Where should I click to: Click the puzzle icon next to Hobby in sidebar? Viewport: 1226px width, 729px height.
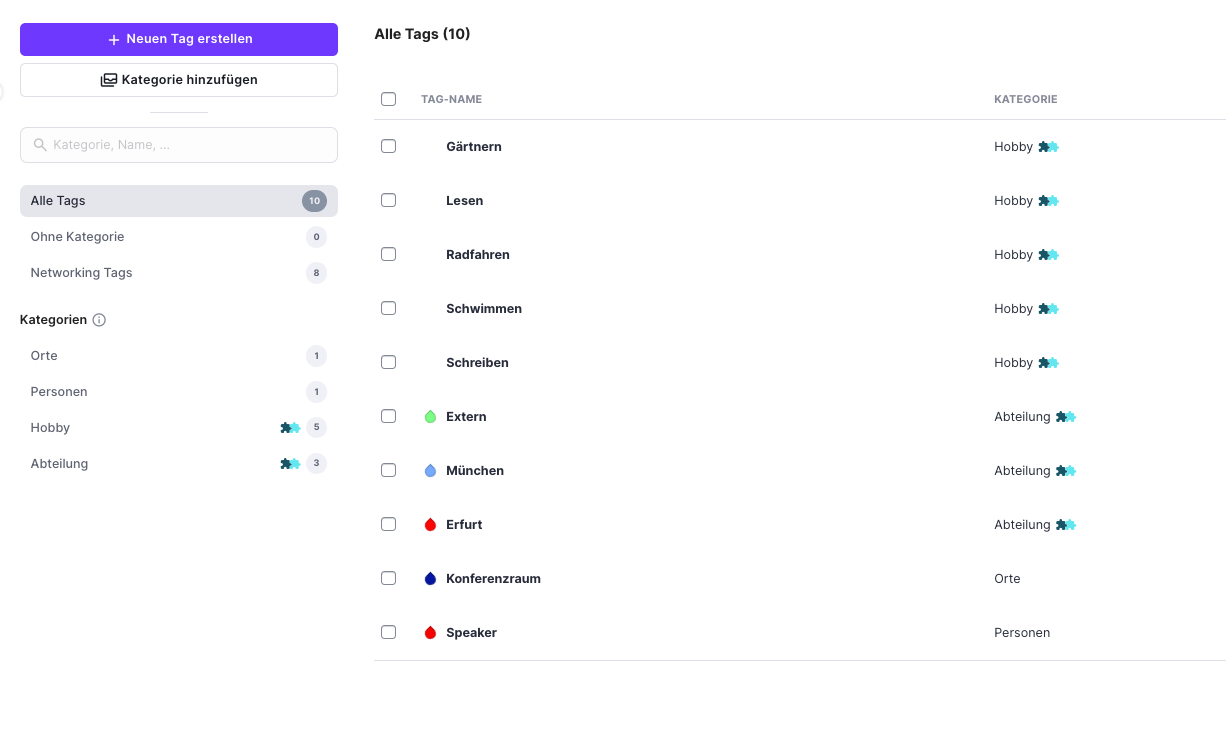coord(290,428)
